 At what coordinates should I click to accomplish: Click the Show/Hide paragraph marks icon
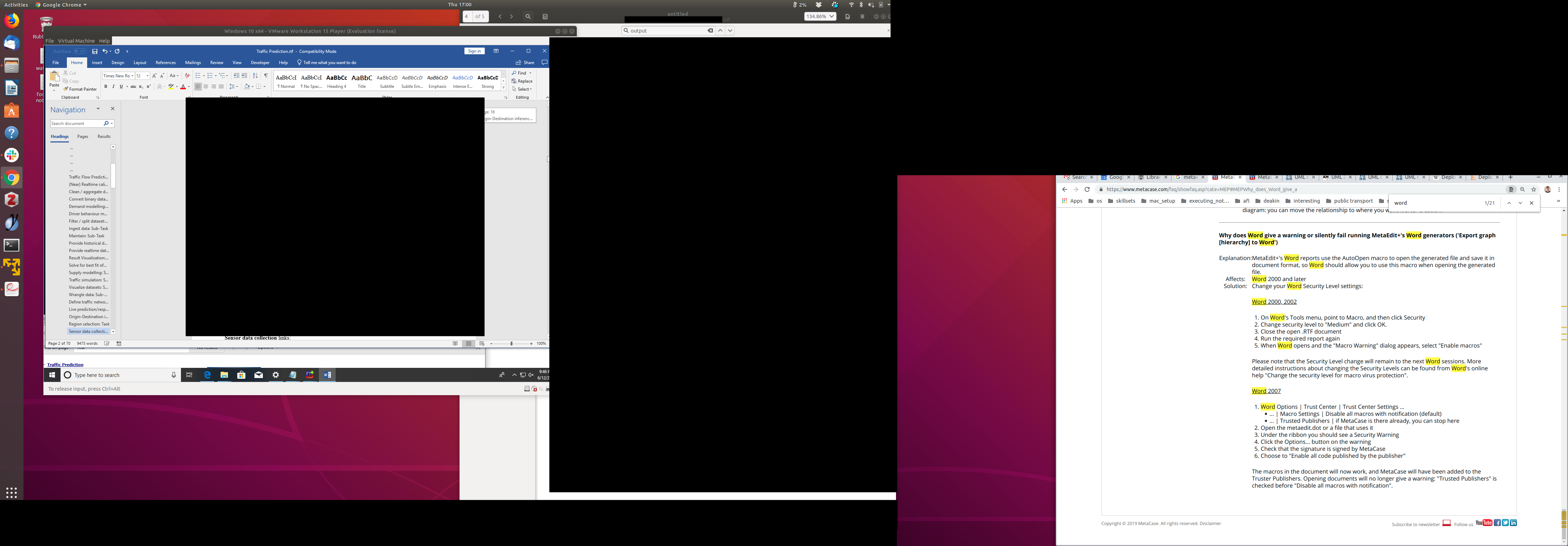pyautogui.click(x=265, y=76)
